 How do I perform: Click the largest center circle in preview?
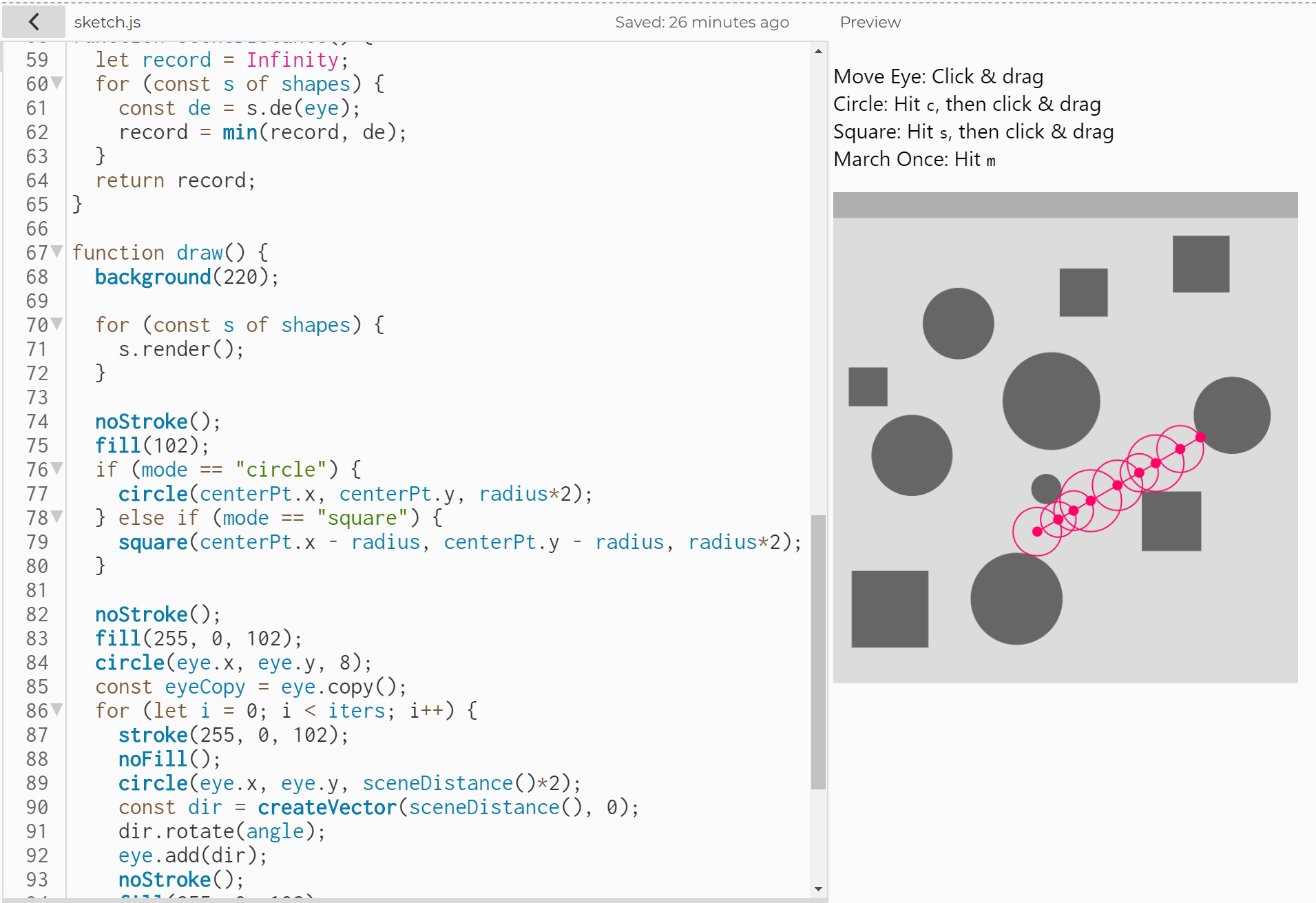1051,401
